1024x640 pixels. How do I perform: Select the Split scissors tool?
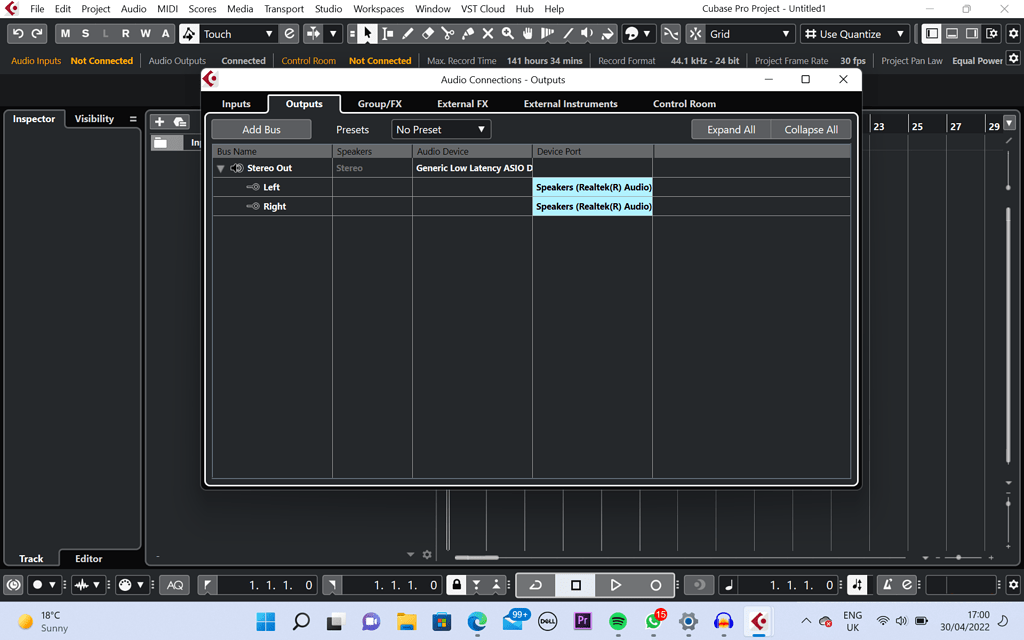[448, 34]
